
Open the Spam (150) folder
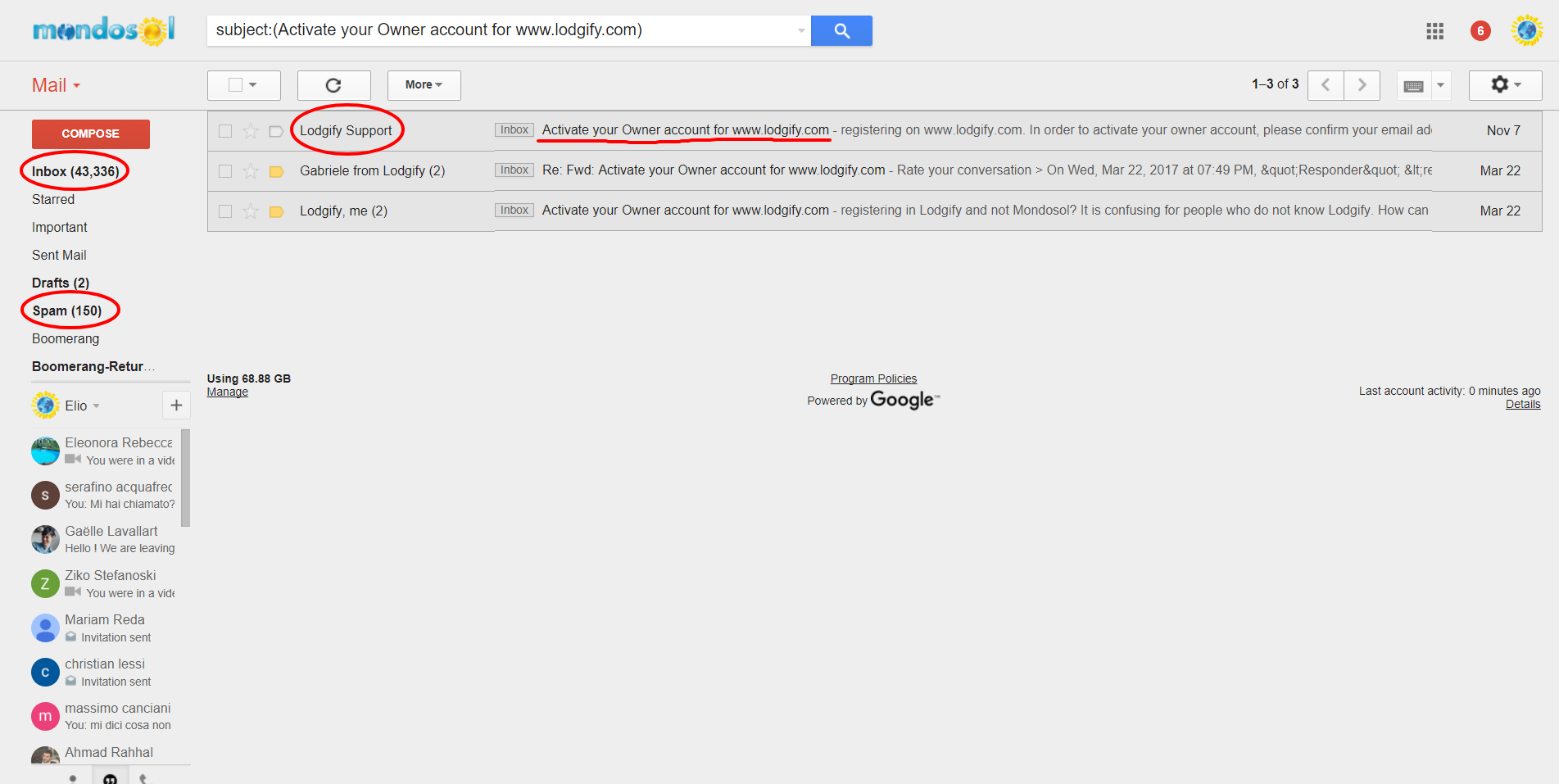(x=67, y=311)
